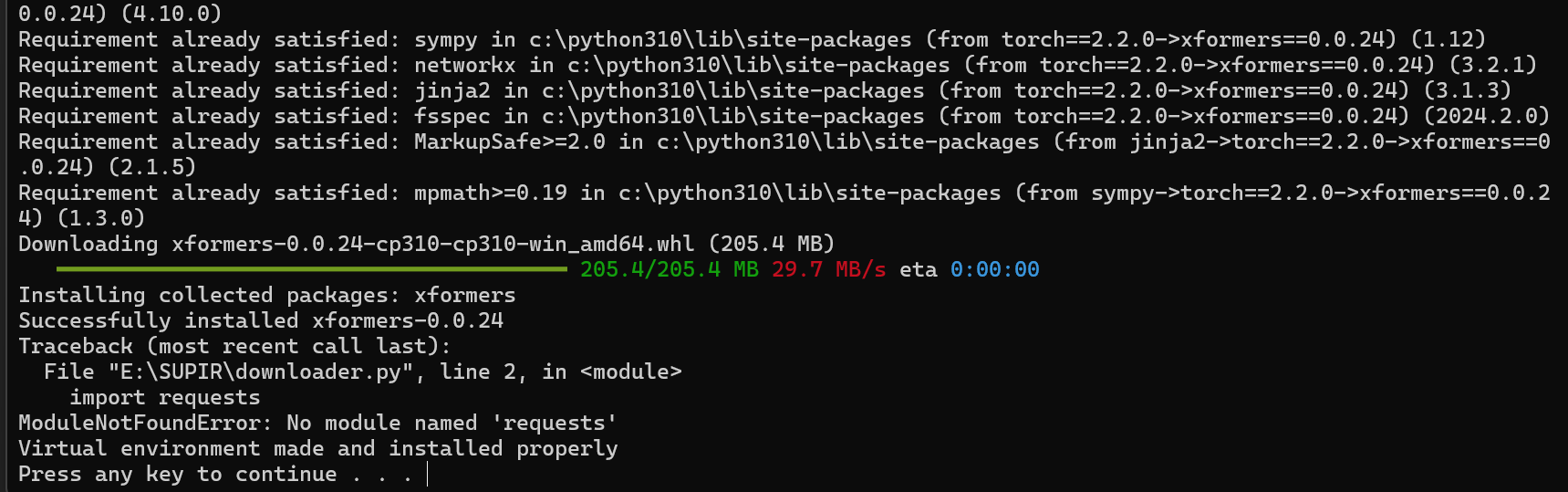This screenshot has height=492, width=1568.
Task: Click 'Virtual environment made and installed properly' line
Action: 317,448
